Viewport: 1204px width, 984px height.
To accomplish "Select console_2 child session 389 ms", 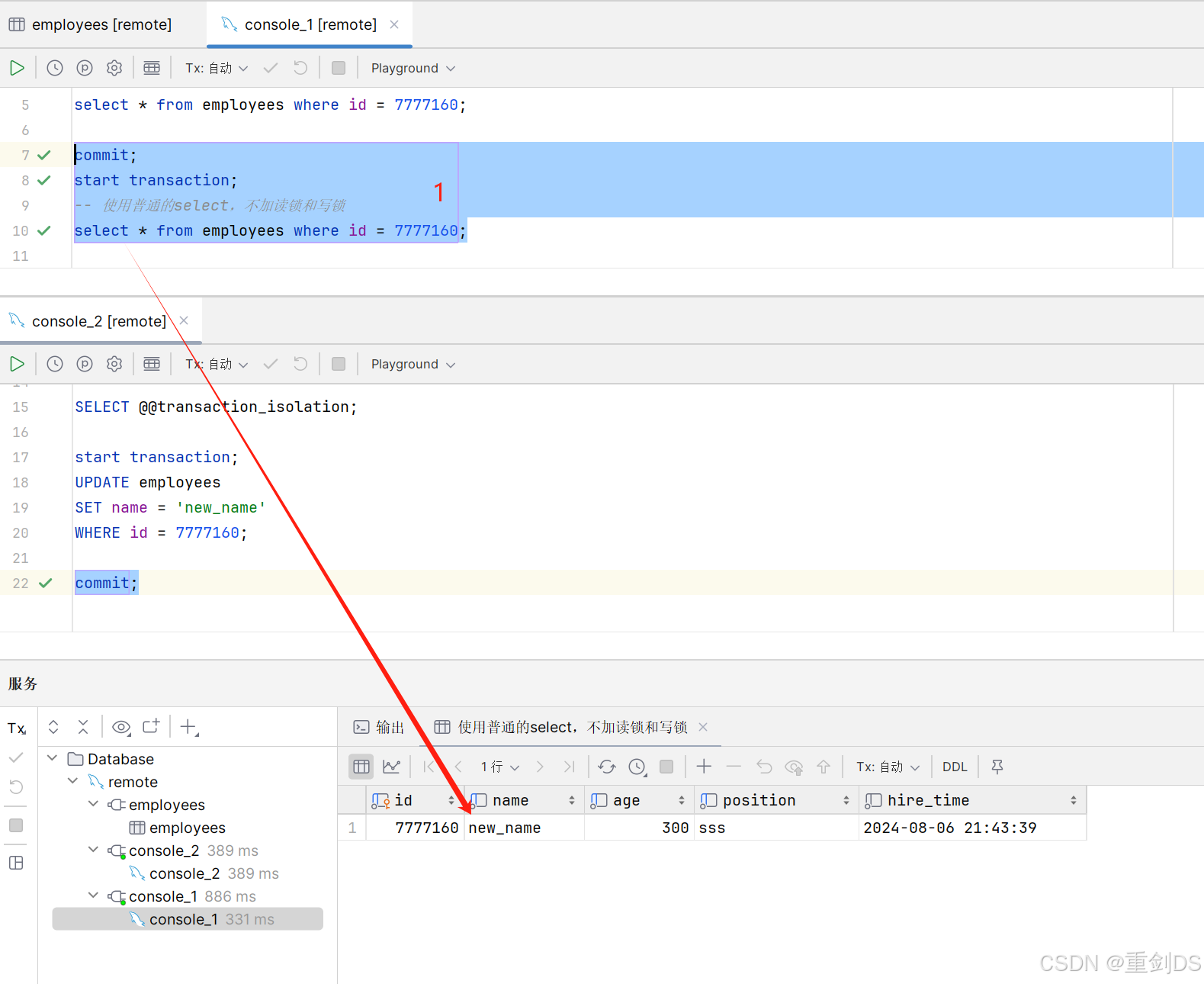I will (x=204, y=873).
